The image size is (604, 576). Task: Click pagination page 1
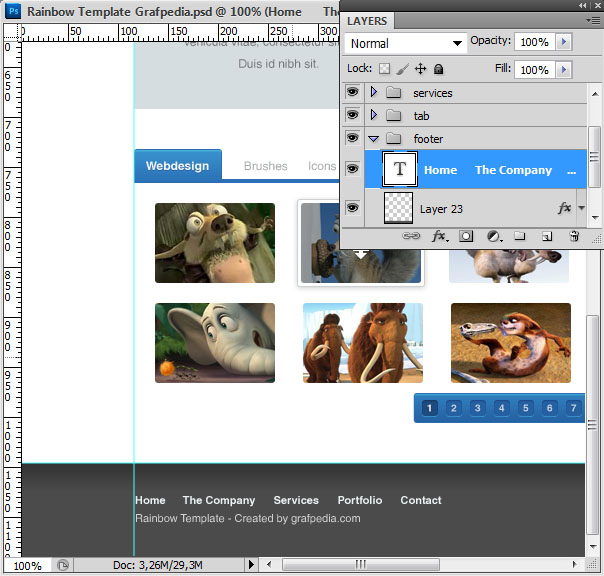[430, 408]
